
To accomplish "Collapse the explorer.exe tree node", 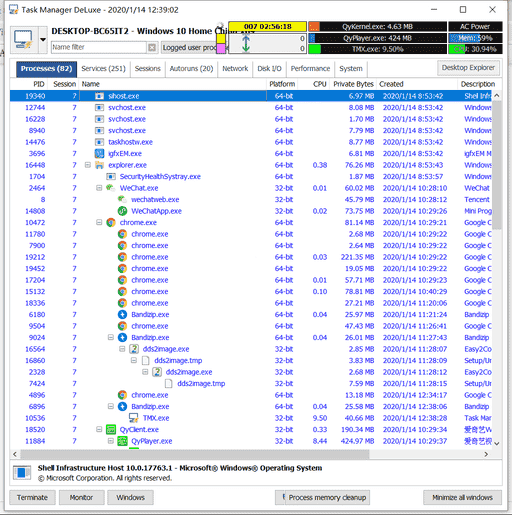I will click(x=88, y=165).
